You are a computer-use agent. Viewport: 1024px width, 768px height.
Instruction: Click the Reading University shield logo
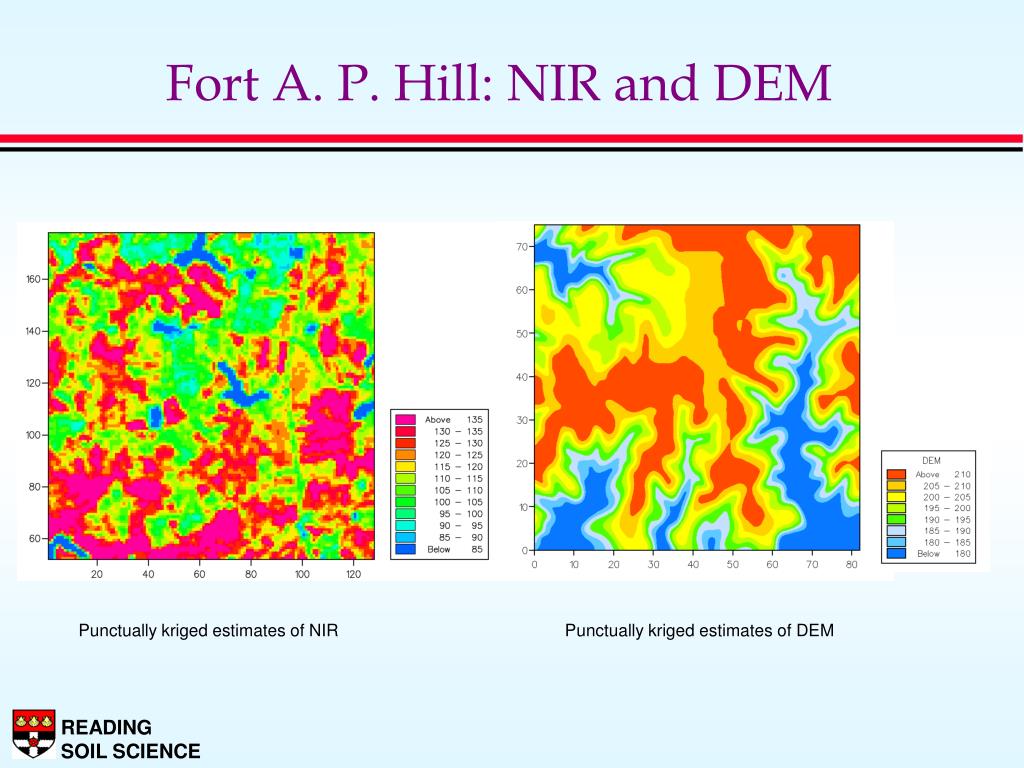[34, 733]
